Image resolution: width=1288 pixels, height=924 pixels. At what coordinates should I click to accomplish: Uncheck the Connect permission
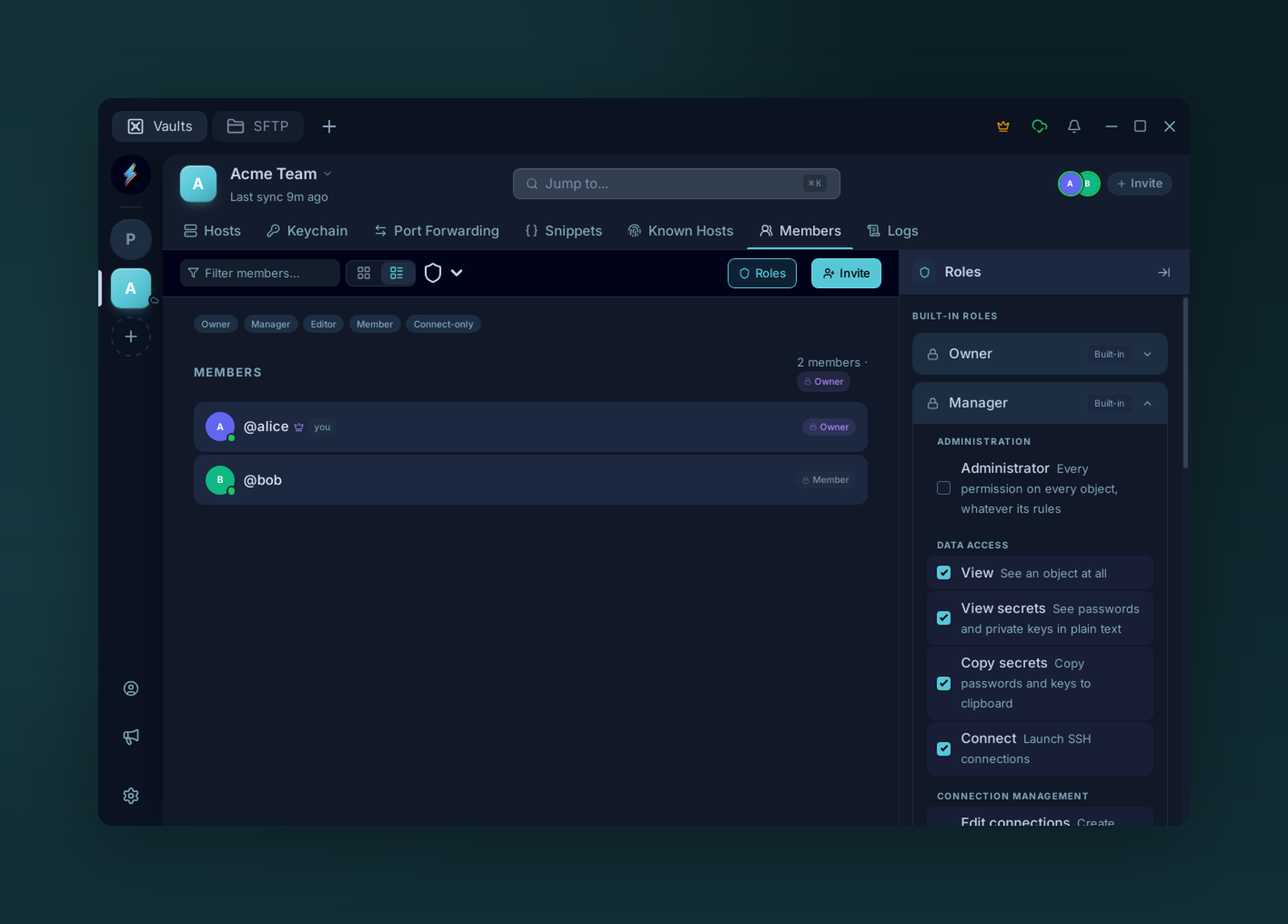(943, 749)
